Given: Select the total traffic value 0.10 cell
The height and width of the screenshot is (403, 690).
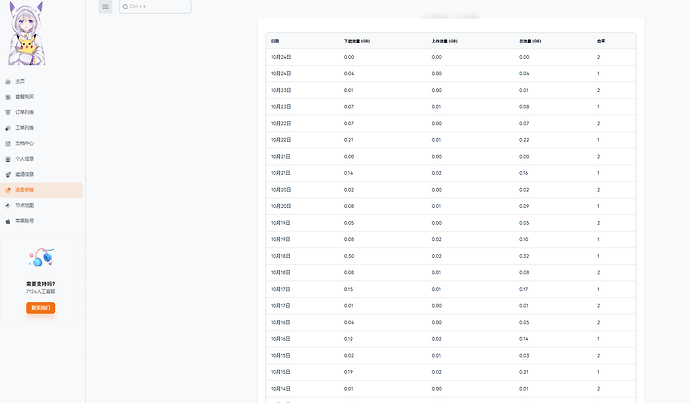Looking at the screenshot, I should 524,239.
